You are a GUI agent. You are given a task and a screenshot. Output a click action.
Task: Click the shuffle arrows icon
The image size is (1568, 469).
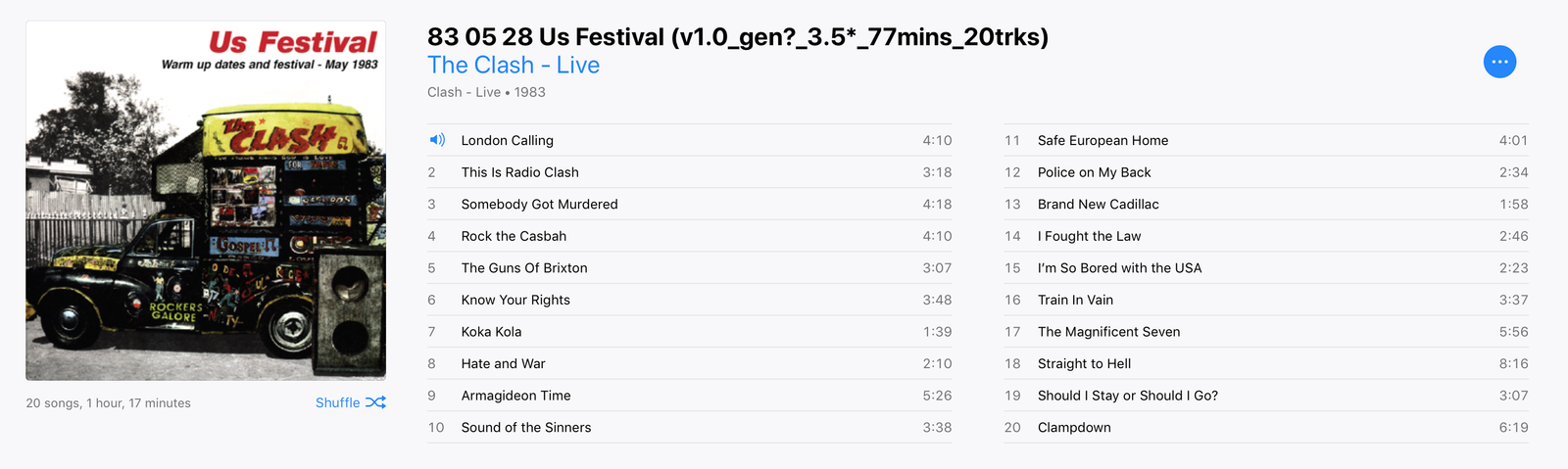tap(375, 402)
